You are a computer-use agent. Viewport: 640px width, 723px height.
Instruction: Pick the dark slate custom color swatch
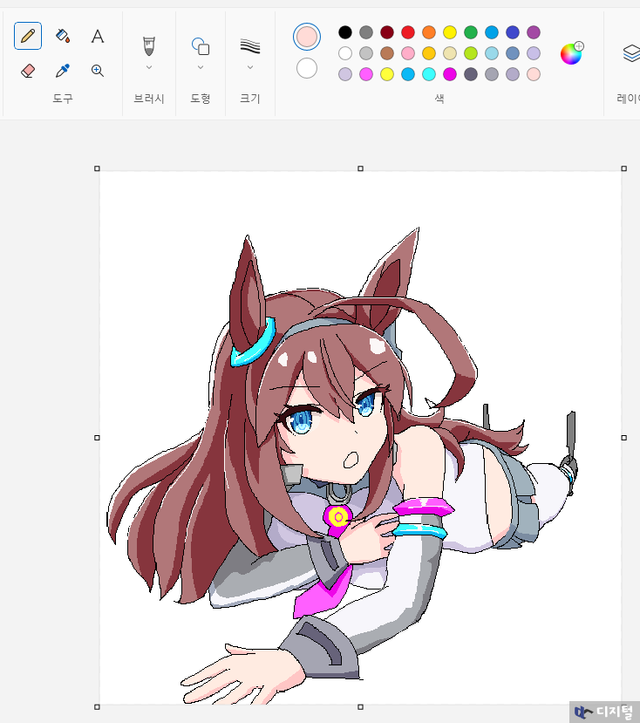[471, 74]
